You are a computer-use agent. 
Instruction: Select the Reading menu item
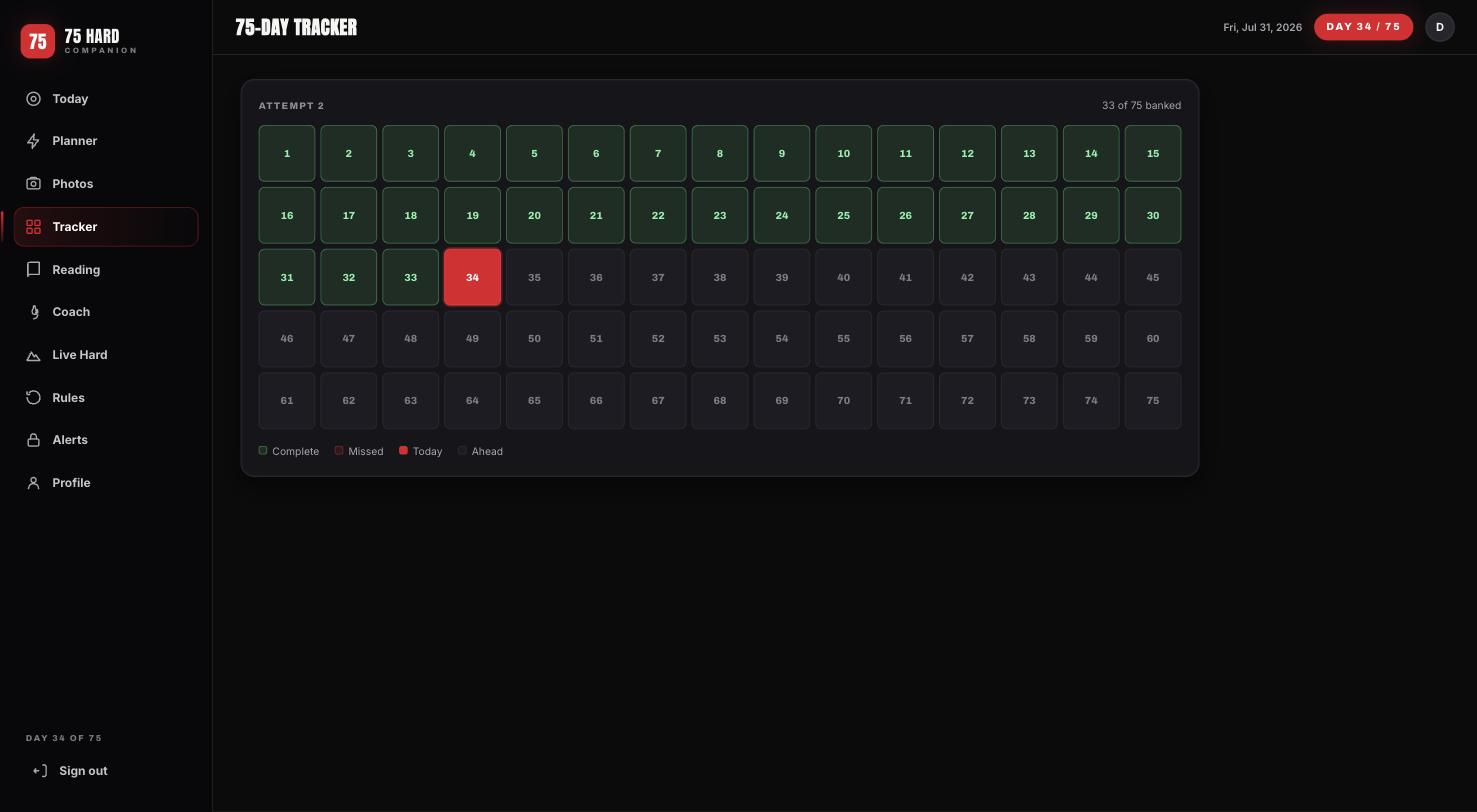pos(106,270)
